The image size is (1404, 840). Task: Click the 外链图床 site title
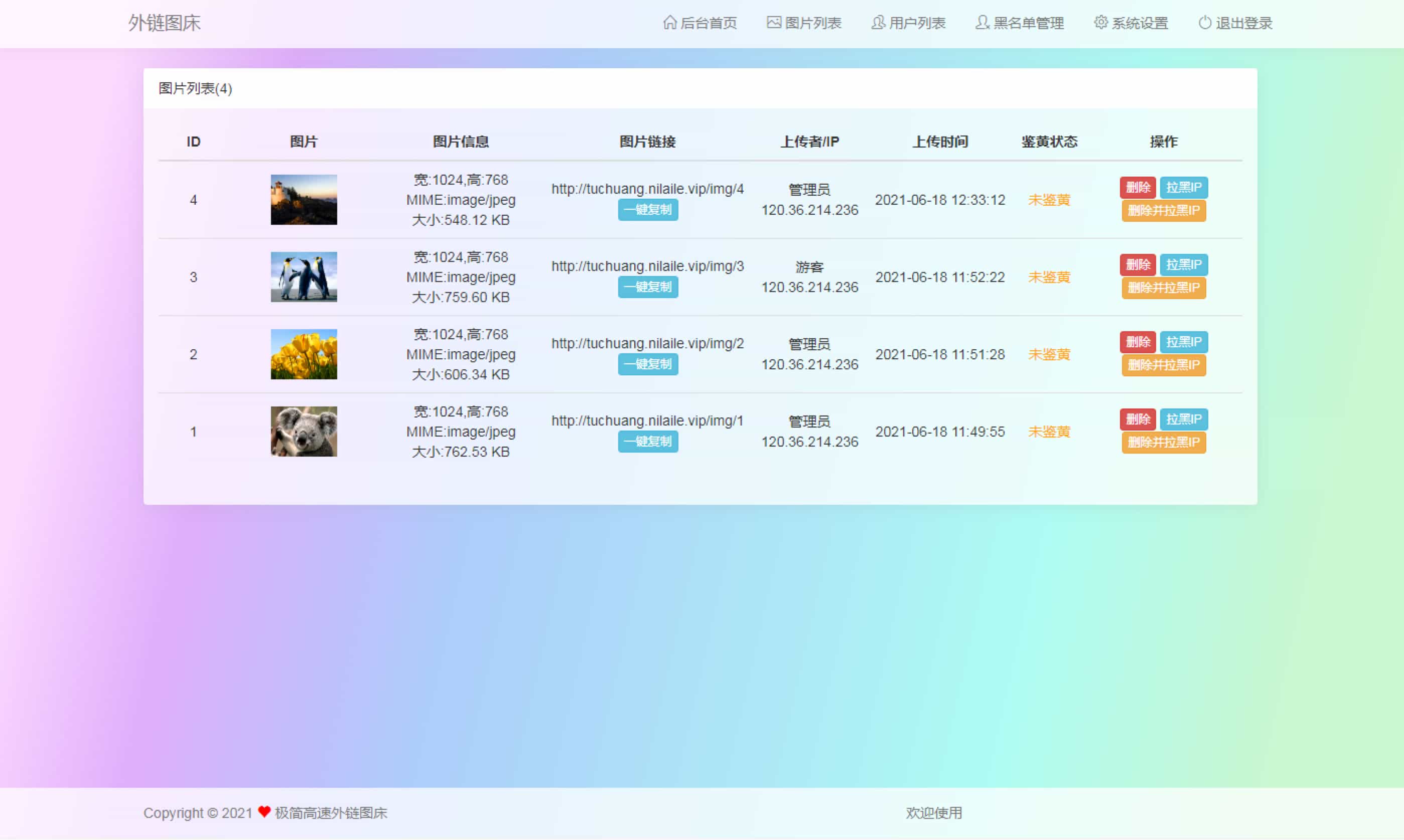pyautogui.click(x=166, y=23)
